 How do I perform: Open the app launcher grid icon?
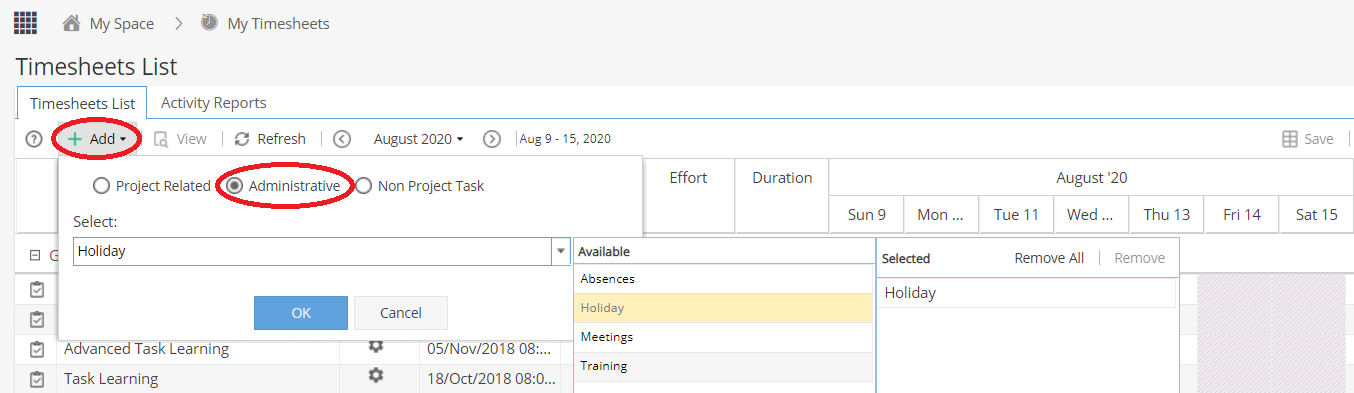[x=25, y=22]
